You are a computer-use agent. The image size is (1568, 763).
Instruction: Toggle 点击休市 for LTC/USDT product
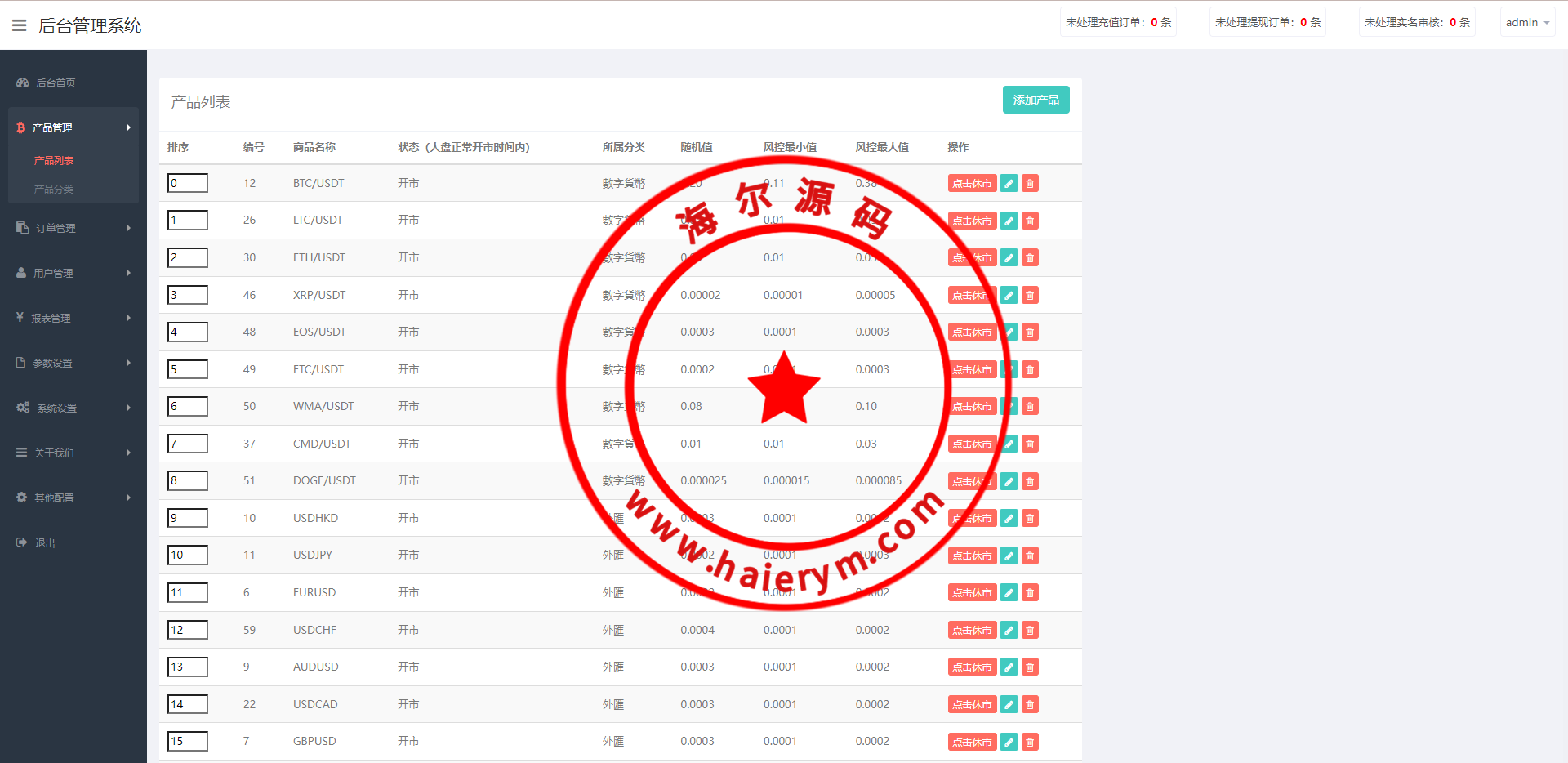point(972,221)
